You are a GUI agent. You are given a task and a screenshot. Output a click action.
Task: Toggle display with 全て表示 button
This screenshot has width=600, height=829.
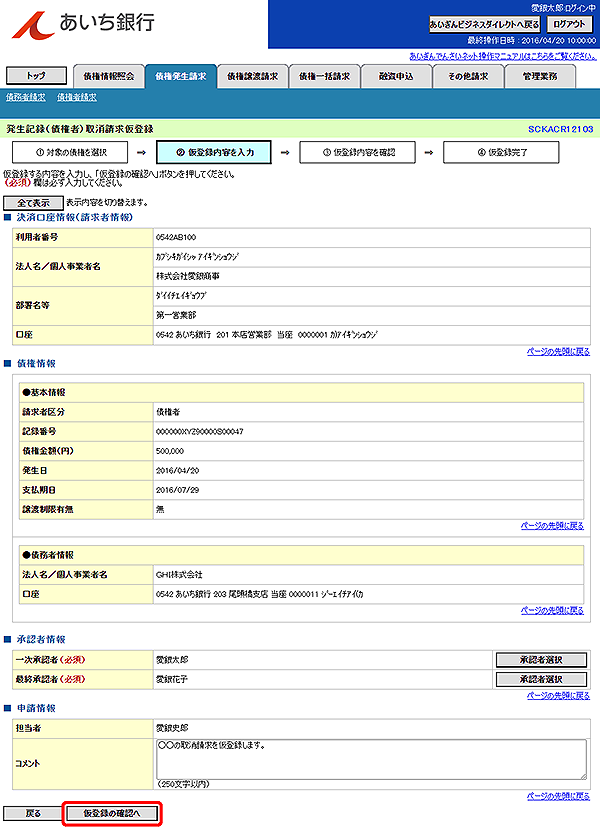point(33,203)
